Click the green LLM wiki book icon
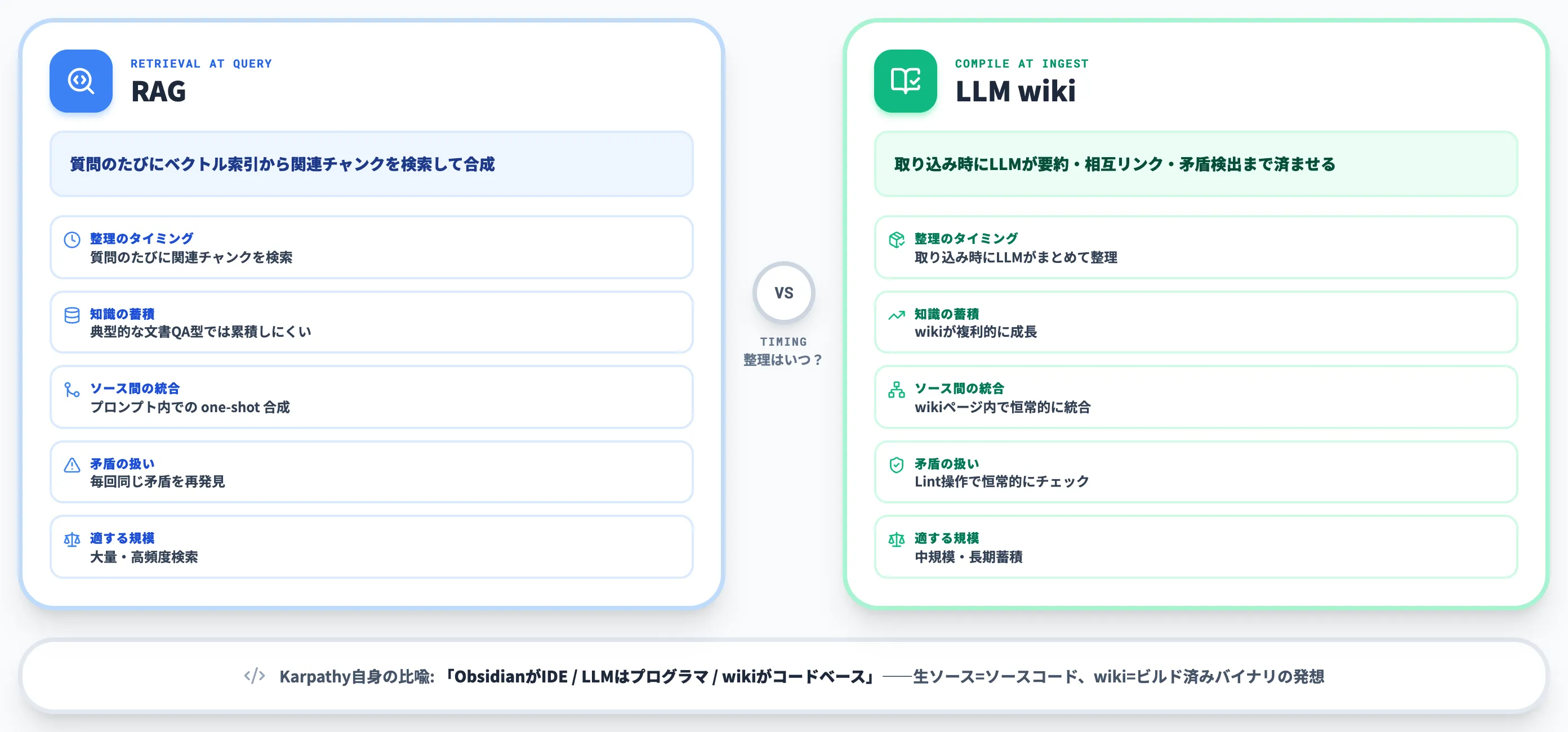Viewport: 1568px width, 732px height. point(905,81)
